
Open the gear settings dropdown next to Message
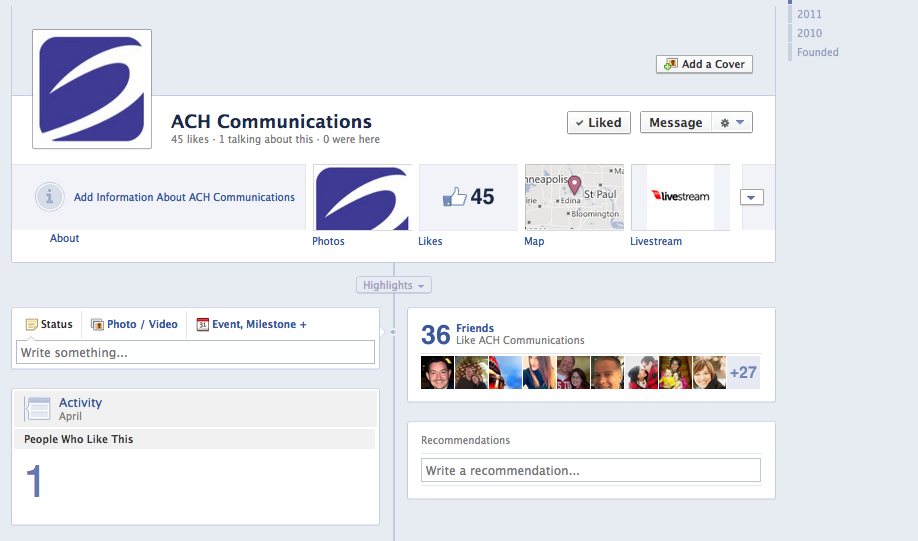tap(732, 122)
